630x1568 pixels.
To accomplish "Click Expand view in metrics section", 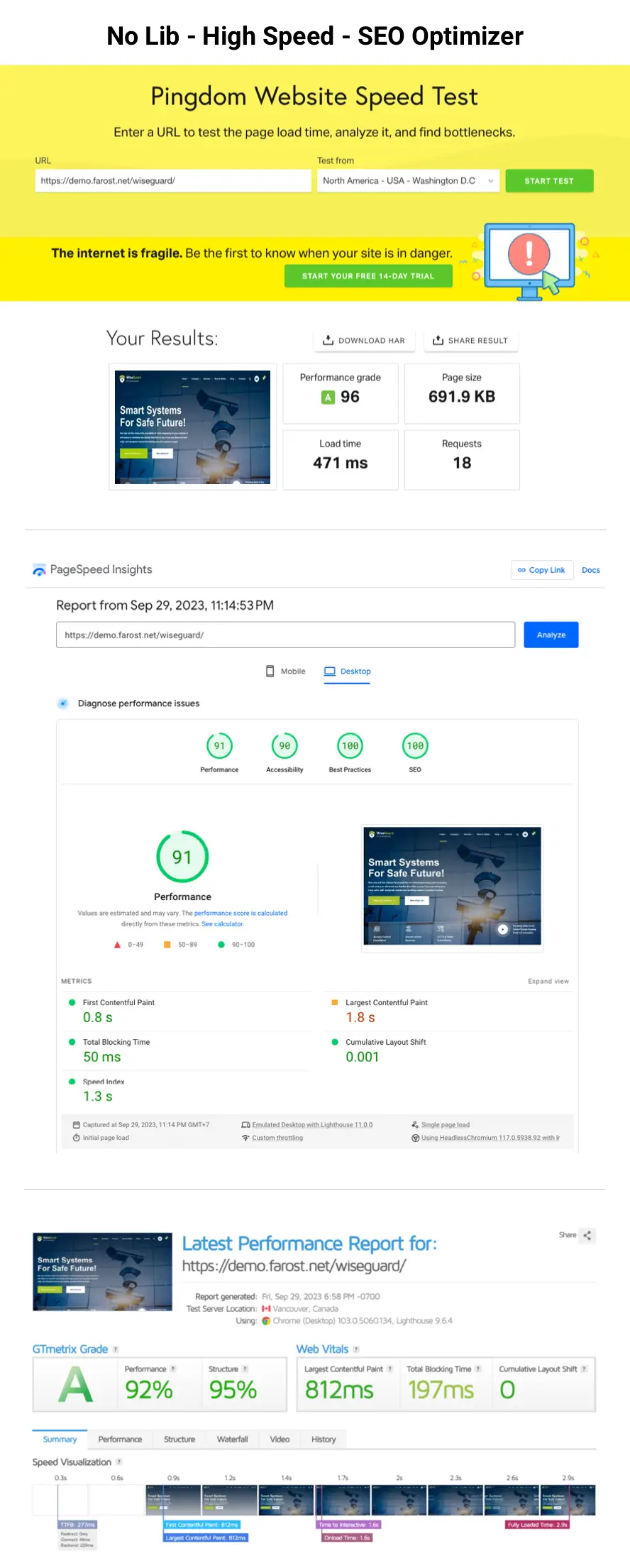I will (x=548, y=982).
